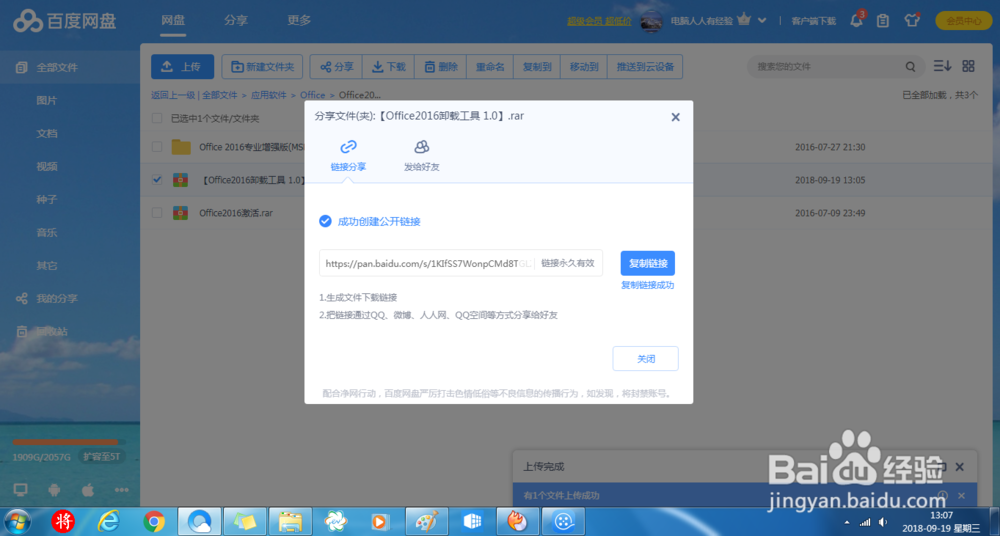Screen dimensions: 1000x536
Task: Open the 更多 header menu
Action: tap(298, 20)
